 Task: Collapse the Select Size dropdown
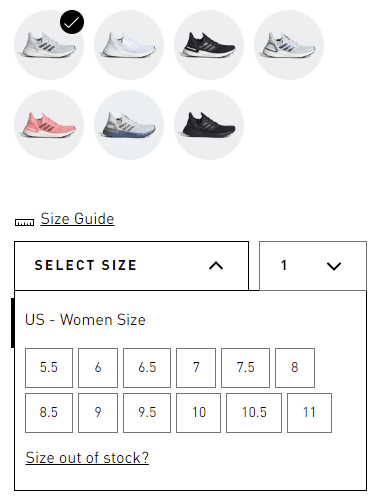(131, 266)
